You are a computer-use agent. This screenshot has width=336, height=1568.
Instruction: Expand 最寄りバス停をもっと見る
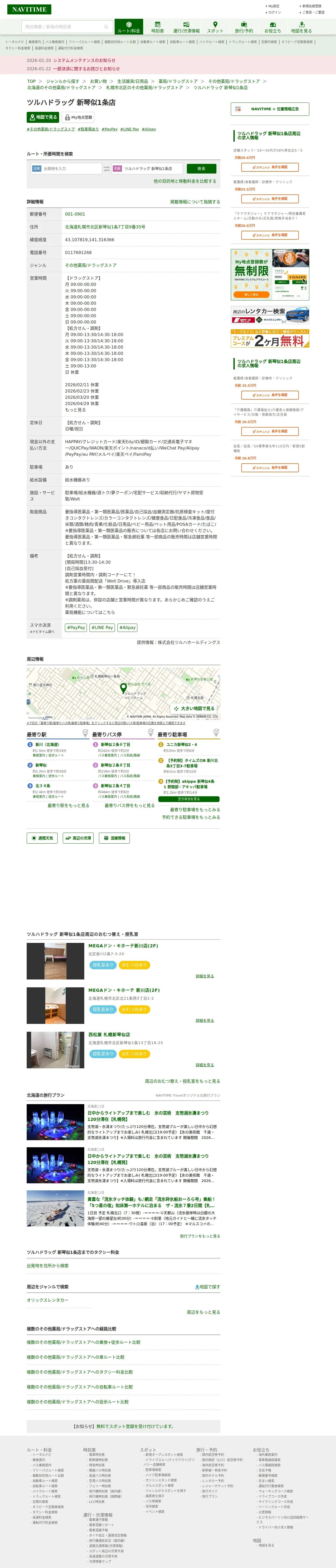129,805
